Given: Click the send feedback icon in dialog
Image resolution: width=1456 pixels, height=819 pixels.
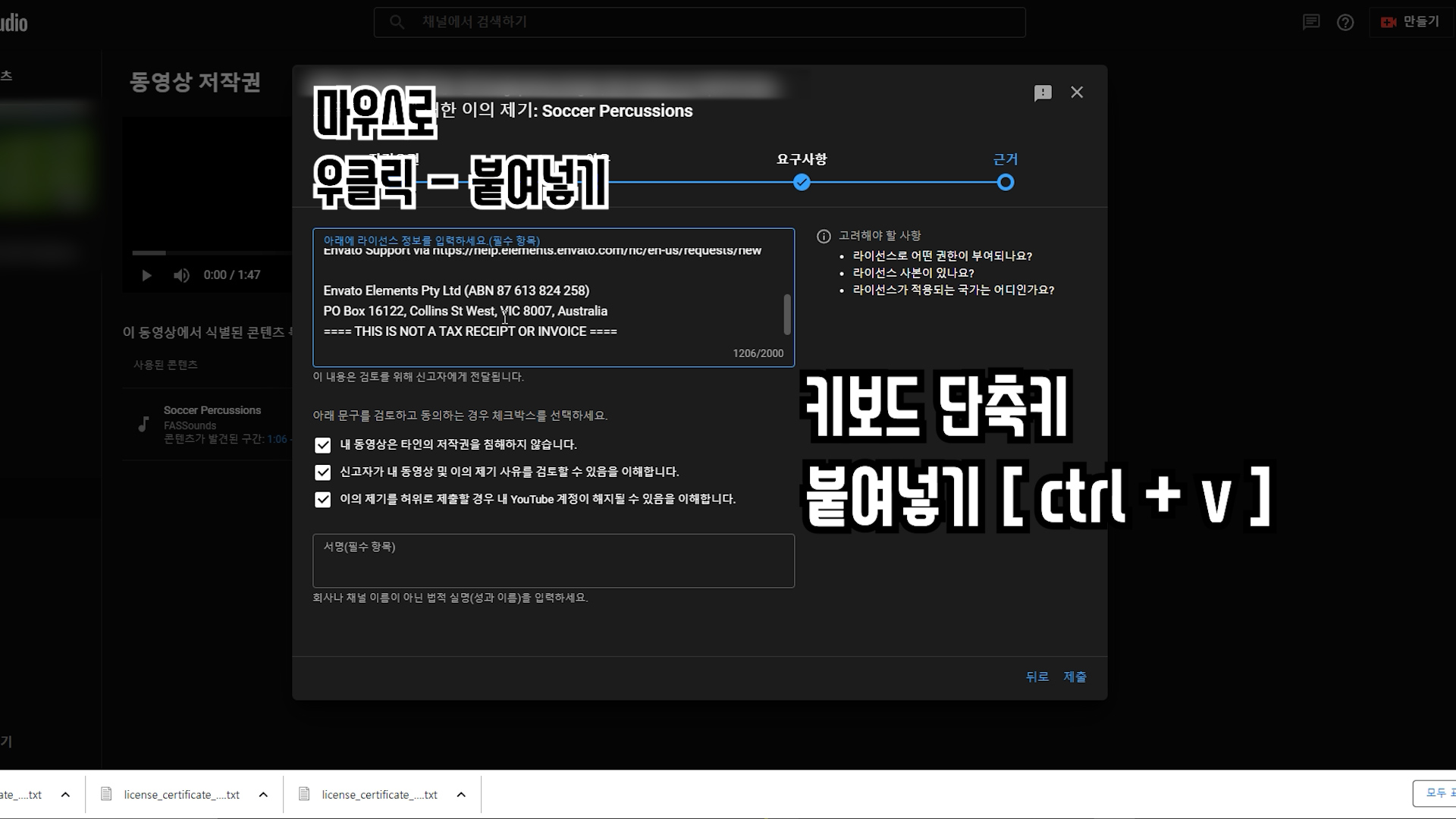Looking at the screenshot, I should coord(1043,93).
